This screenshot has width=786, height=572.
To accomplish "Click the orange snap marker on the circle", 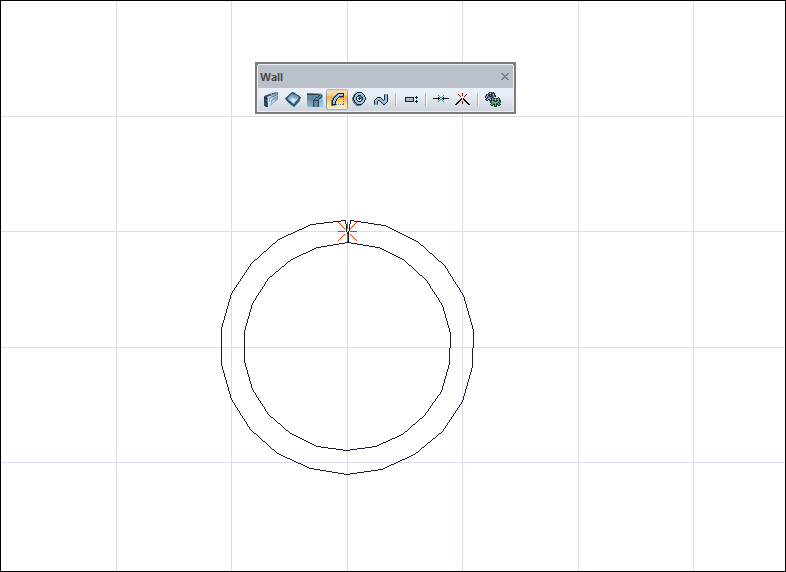I will coord(347,231).
